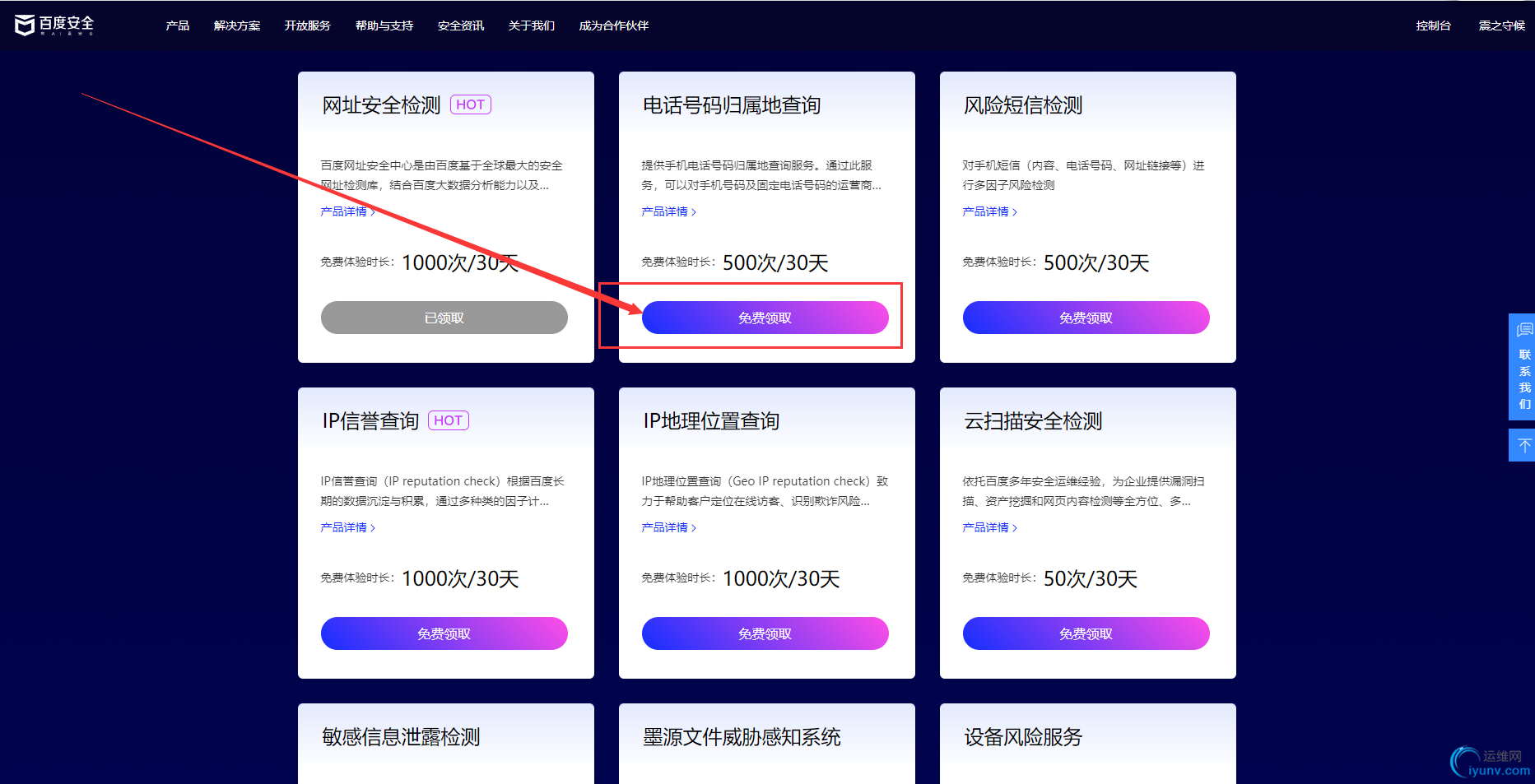This screenshot has width=1535, height=784.
Task: Open the 控制台 console page
Action: 1433,26
